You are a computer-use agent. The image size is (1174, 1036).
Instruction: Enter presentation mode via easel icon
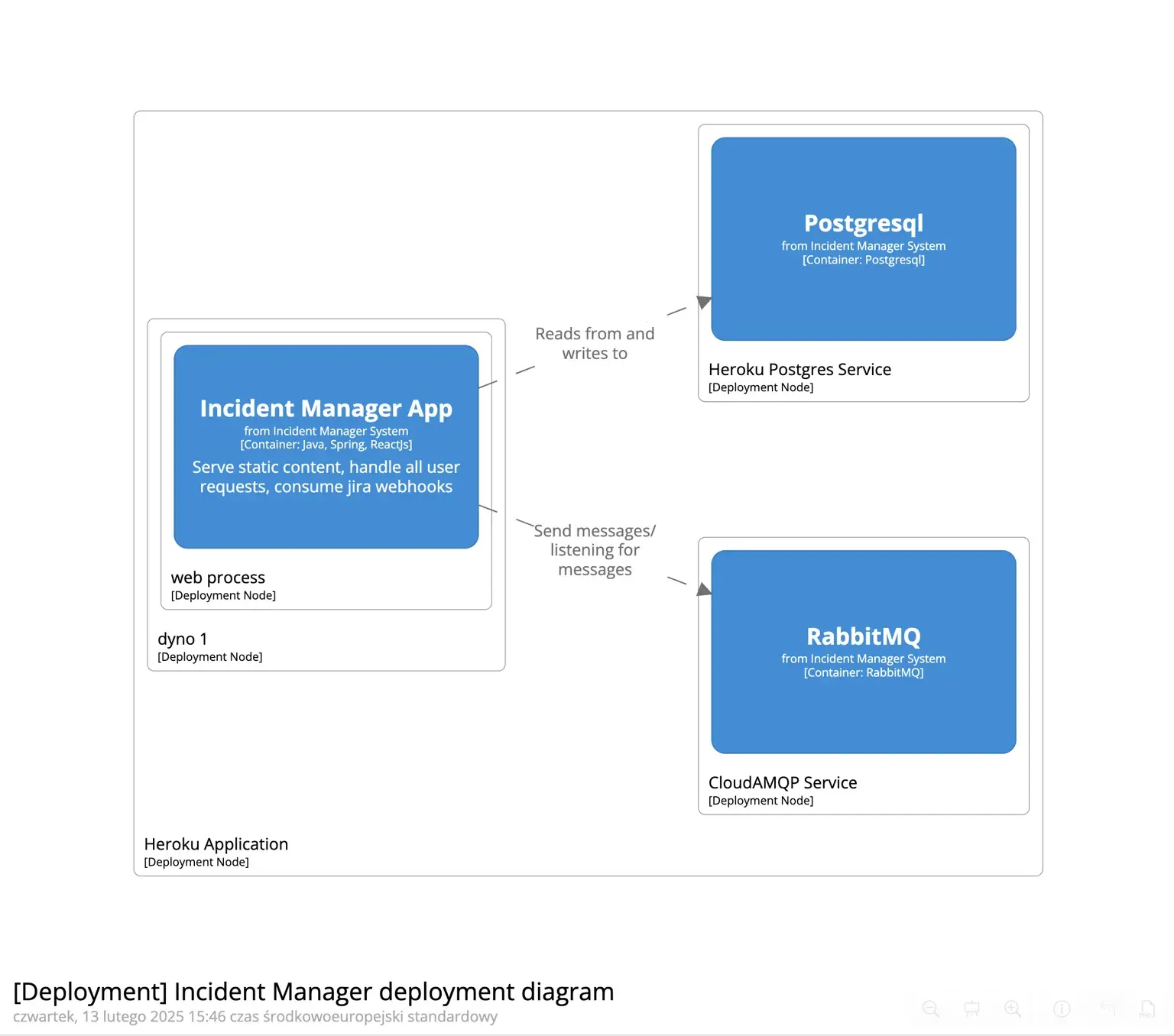tap(971, 1008)
